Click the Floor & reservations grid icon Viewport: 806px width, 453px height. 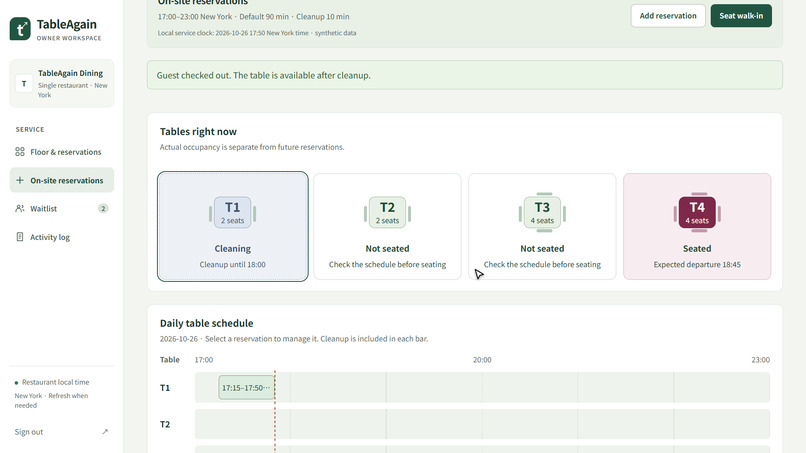[x=20, y=152]
